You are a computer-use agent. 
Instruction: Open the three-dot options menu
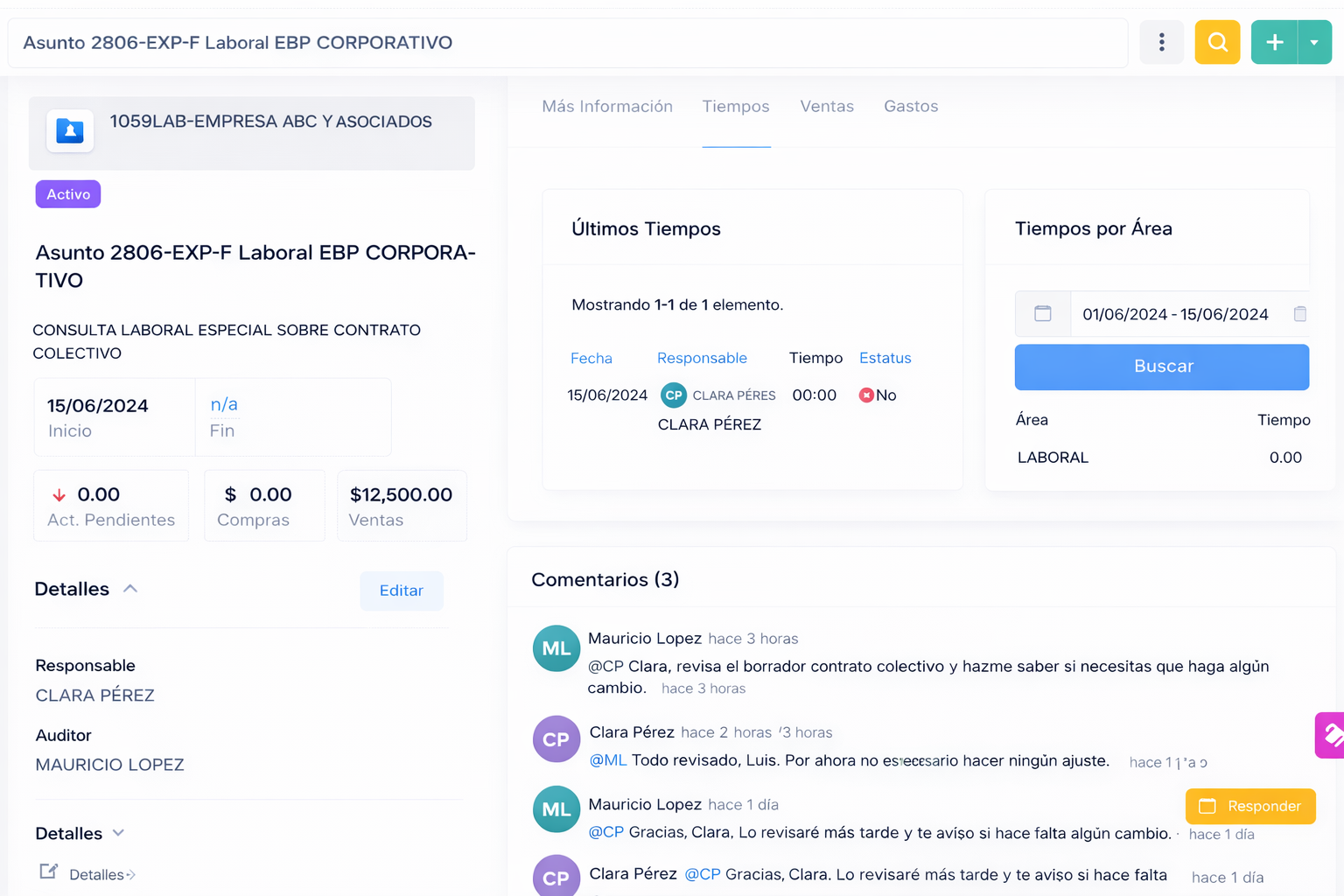coord(1161,42)
